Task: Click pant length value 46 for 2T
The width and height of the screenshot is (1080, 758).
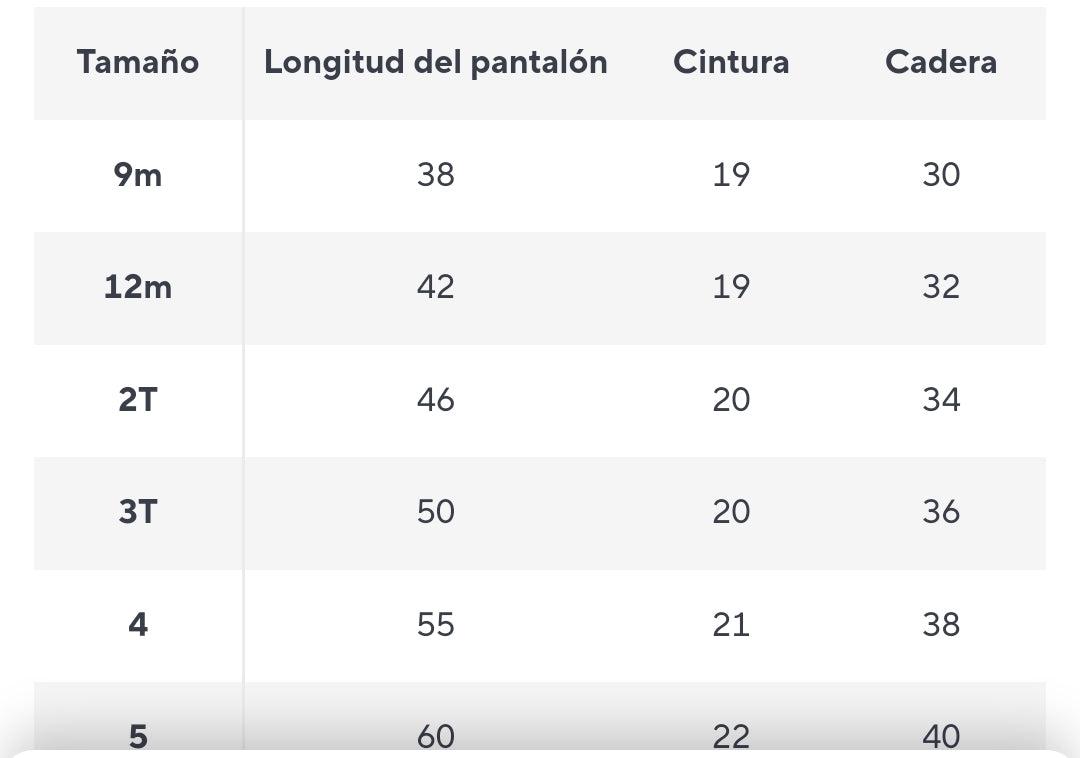Action: pyautogui.click(x=435, y=400)
